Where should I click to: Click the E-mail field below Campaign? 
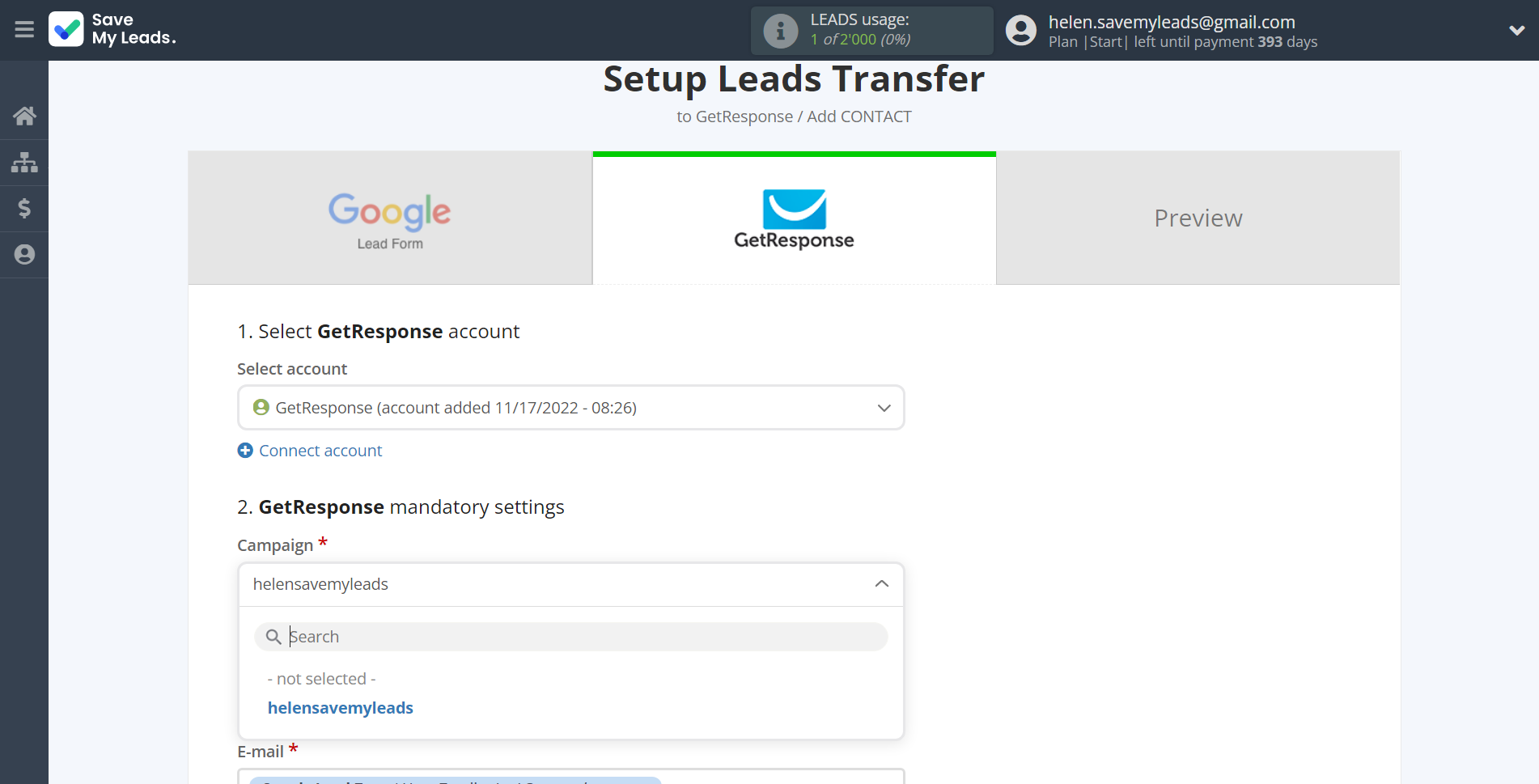tap(570, 777)
